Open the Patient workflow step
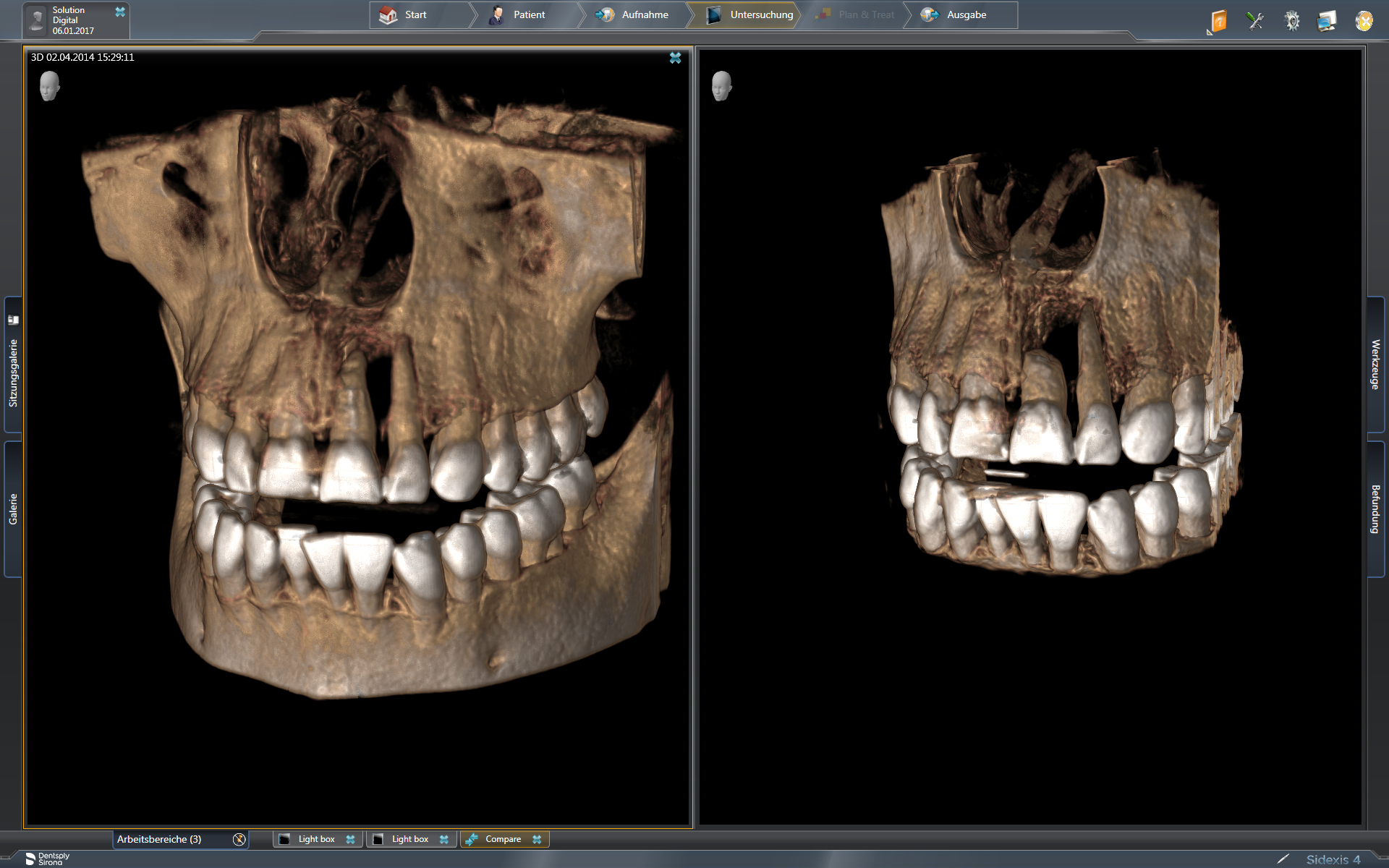The width and height of the screenshot is (1389, 868). point(522,14)
